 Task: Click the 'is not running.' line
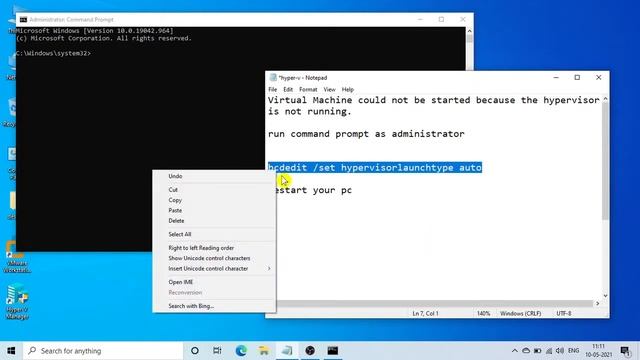click(309, 111)
